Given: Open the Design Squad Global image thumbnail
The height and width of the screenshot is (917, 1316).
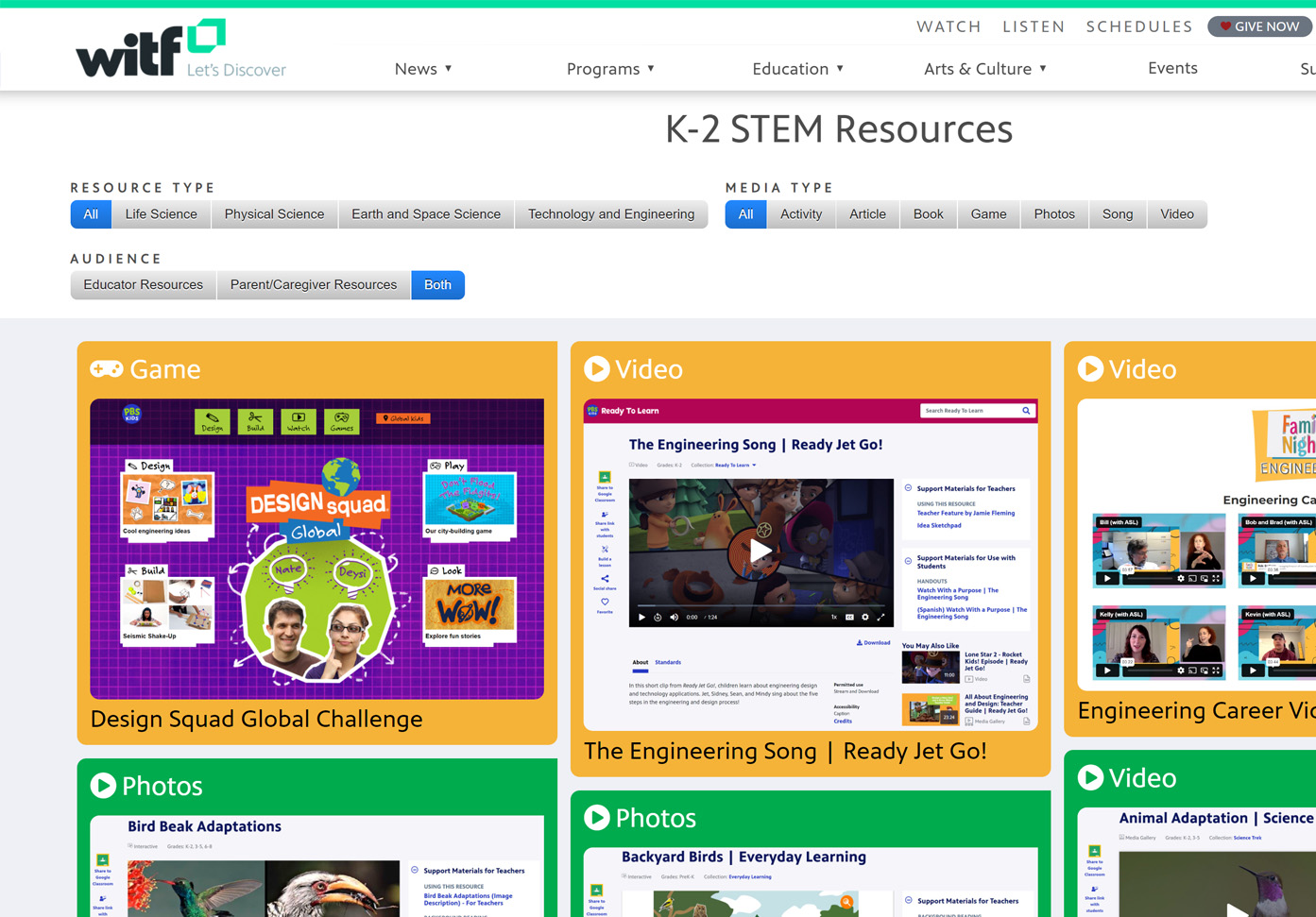Looking at the screenshot, I should coord(316,549).
